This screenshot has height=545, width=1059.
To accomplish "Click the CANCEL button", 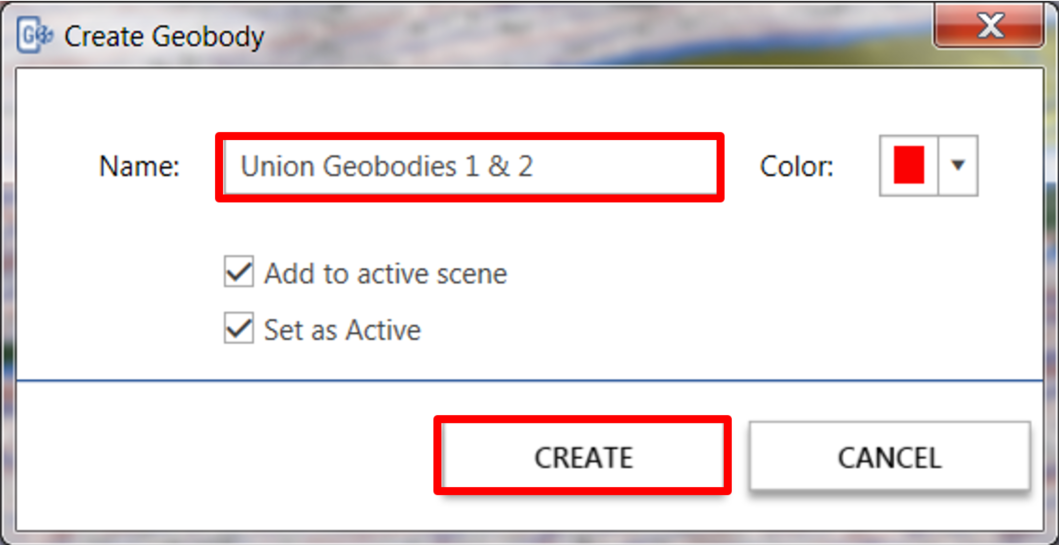I will click(x=889, y=457).
